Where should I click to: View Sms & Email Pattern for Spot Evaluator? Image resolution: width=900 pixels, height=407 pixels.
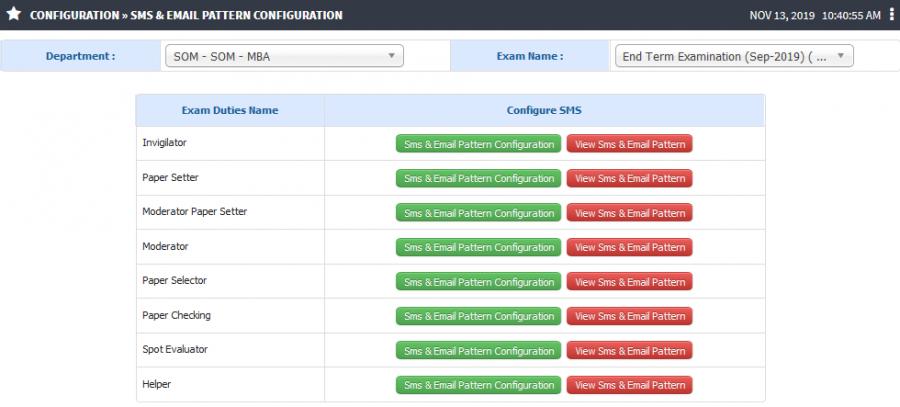630,351
